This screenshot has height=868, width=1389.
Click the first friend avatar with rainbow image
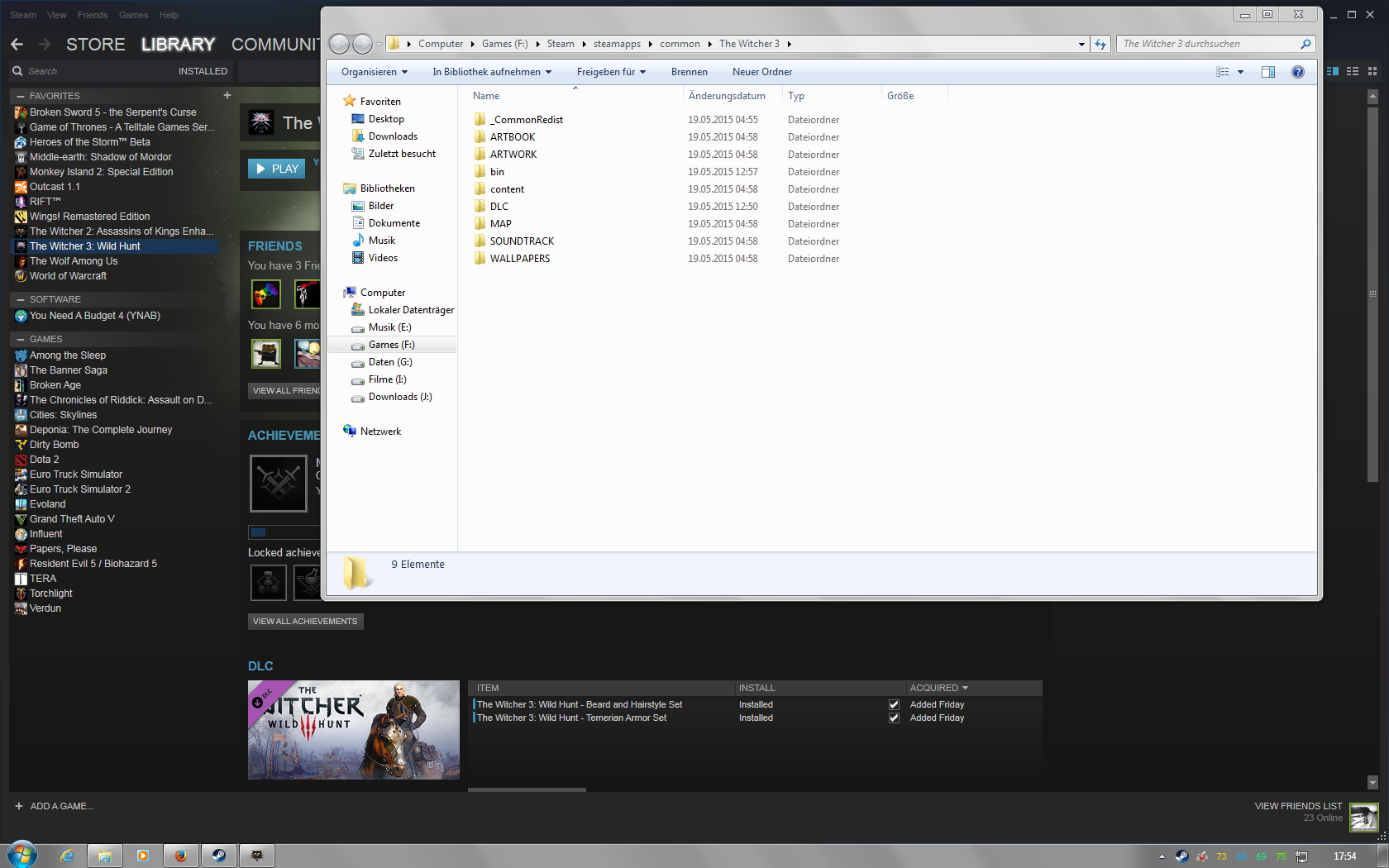click(x=266, y=294)
